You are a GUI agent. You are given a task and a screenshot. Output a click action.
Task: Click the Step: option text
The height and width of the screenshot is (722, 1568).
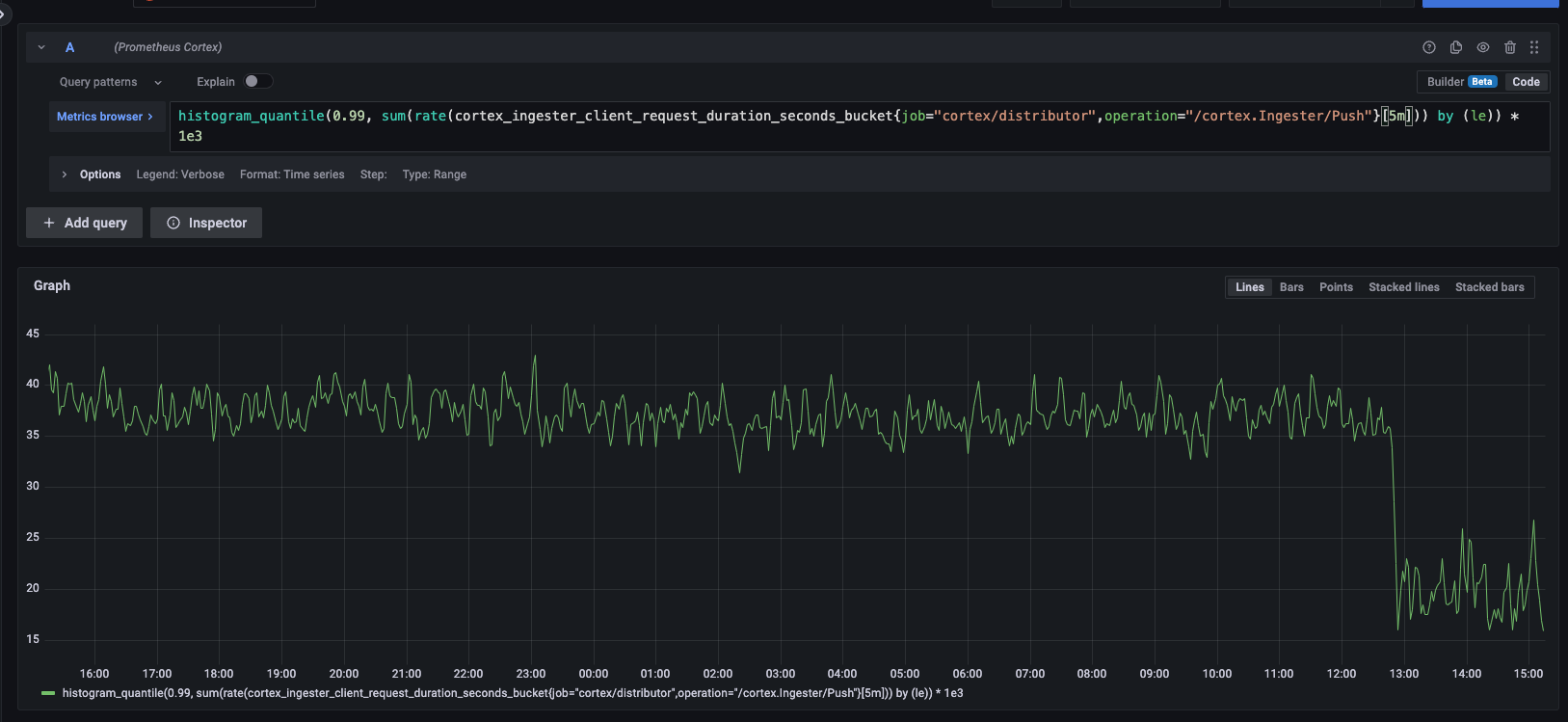(x=373, y=174)
